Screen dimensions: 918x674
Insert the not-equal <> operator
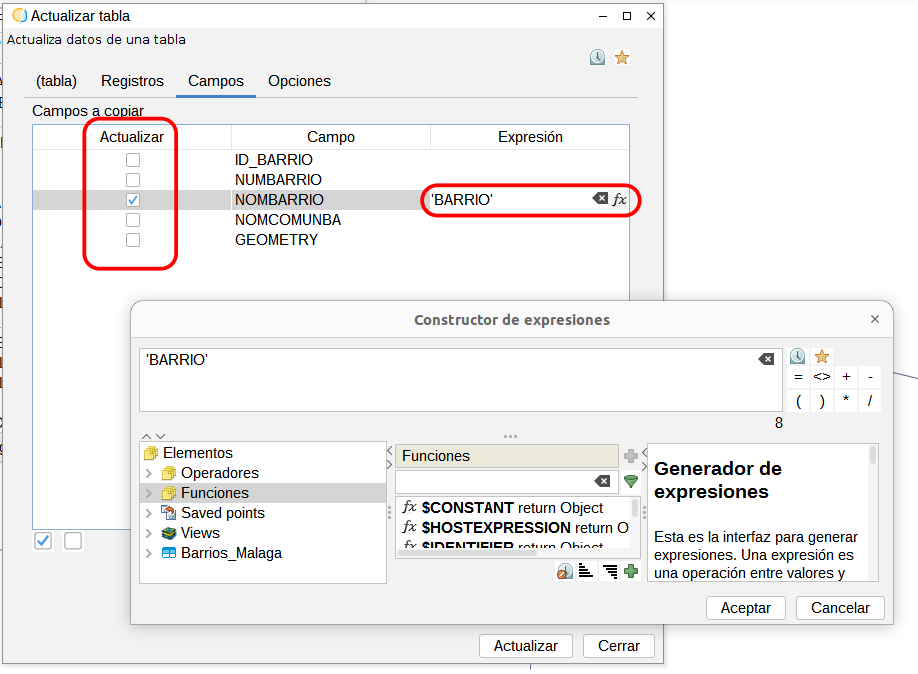point(821,377)
